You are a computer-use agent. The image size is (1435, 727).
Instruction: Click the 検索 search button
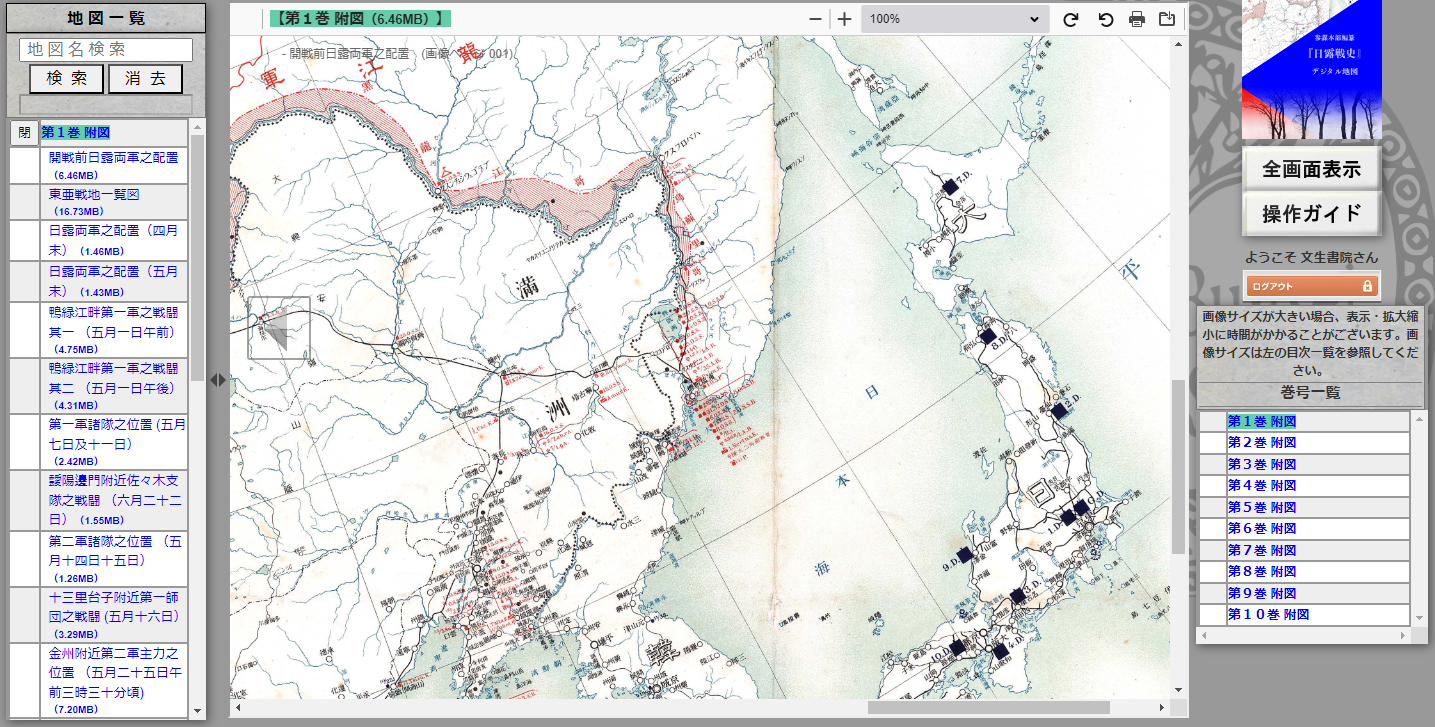pos(66,79)
